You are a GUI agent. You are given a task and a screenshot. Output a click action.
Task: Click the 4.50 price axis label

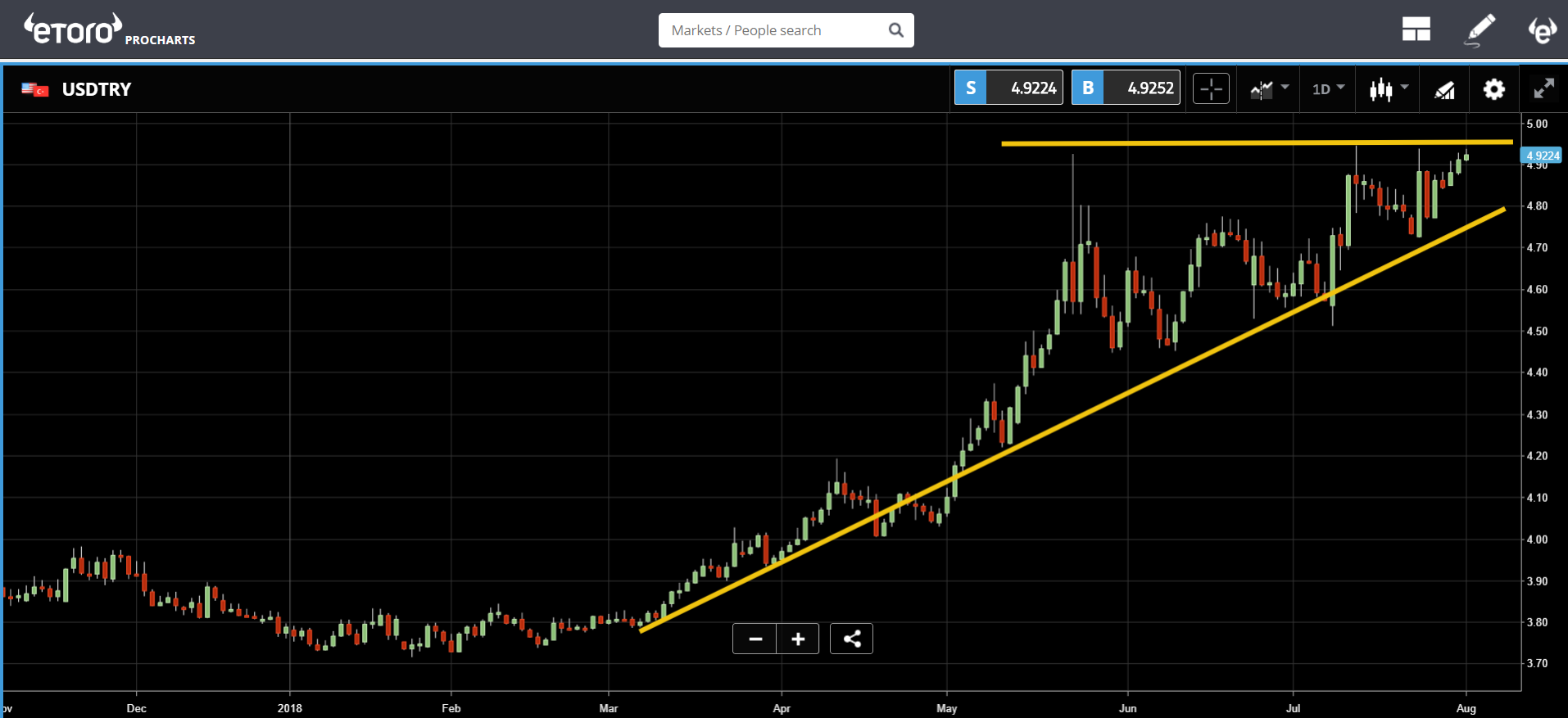pos(1537,331)
